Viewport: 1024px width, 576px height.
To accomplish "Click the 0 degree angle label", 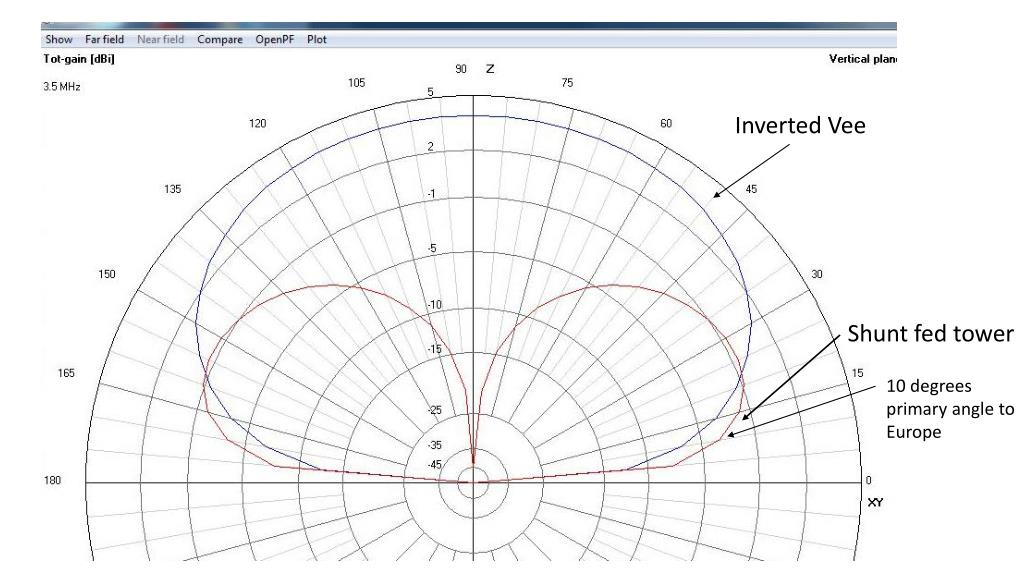I will tap(869, 480).
